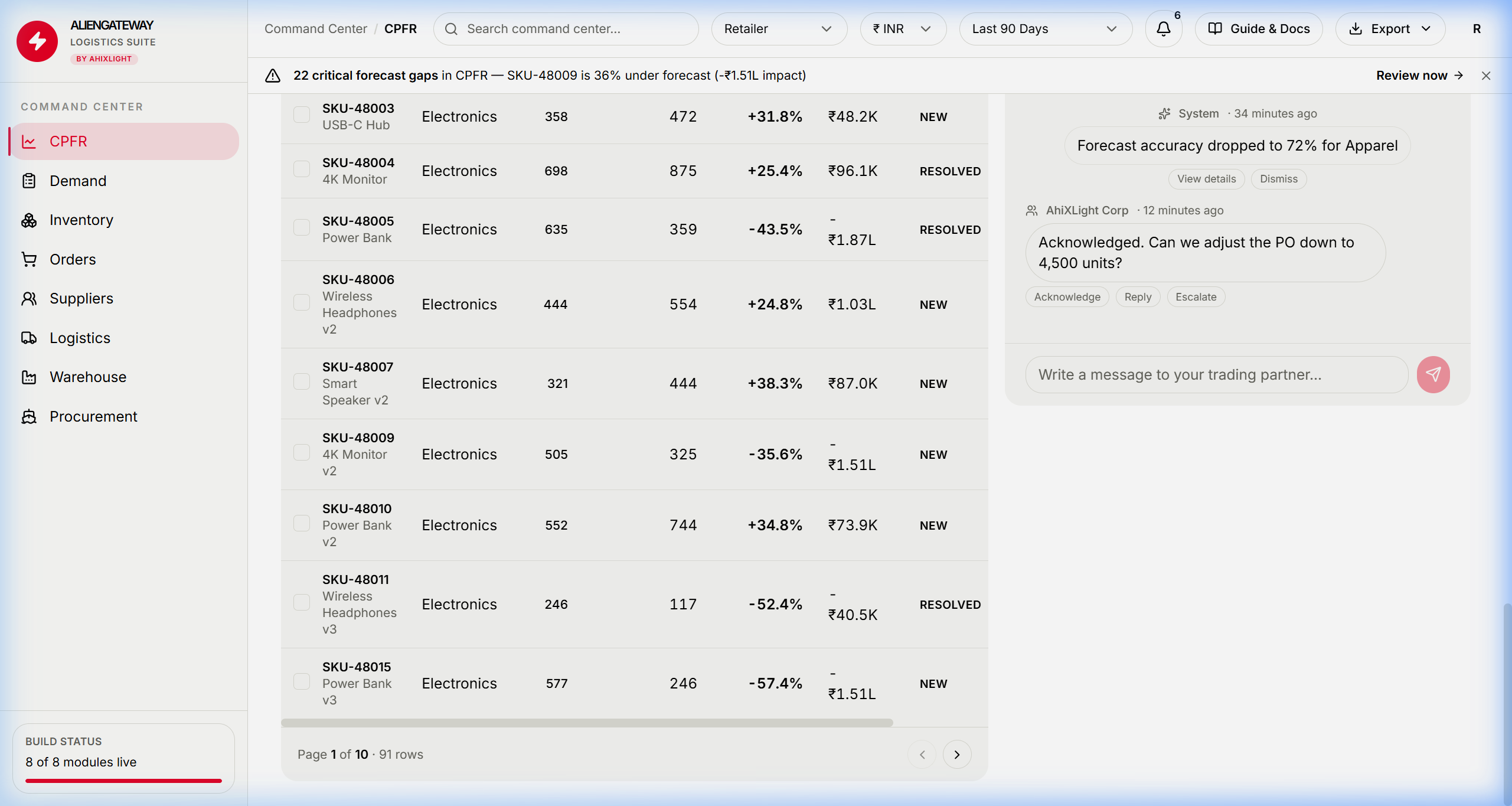This screenshot has width=1512, height=806.
Task: Click the Guide & Docs book icon
Action: [x=1215, y=29]
